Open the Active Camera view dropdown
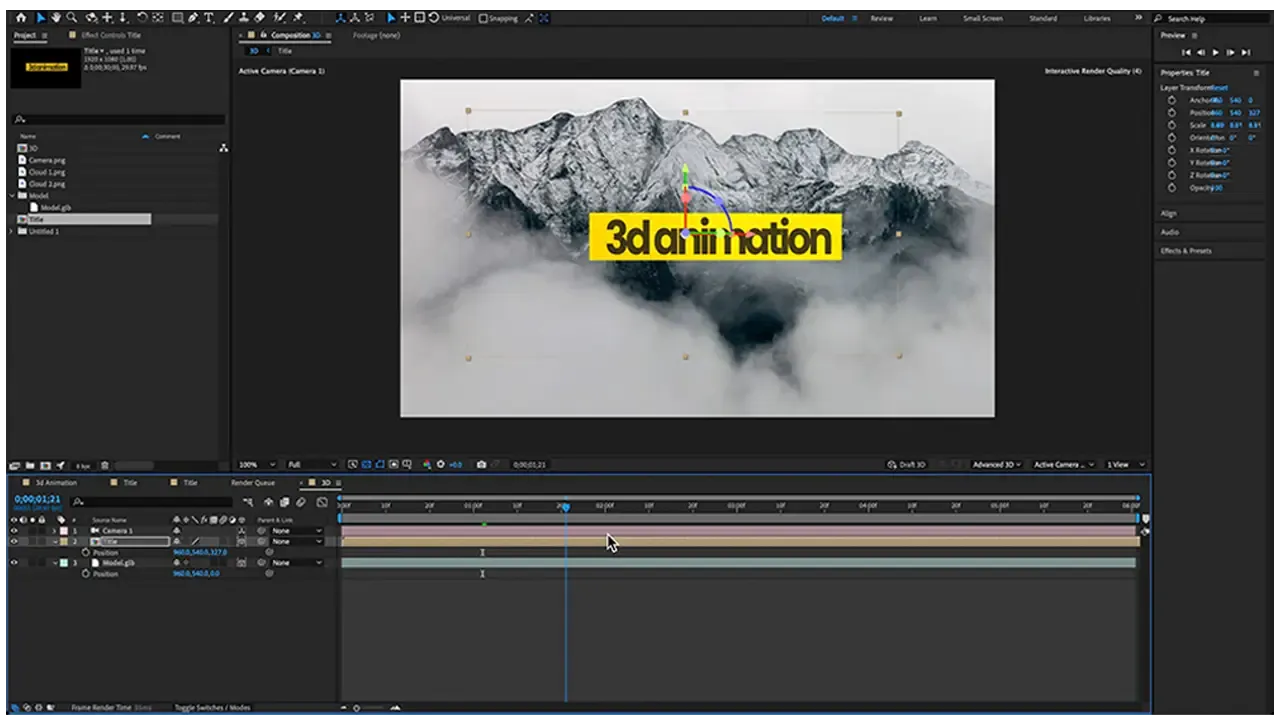 click(x=1064, y=465)
